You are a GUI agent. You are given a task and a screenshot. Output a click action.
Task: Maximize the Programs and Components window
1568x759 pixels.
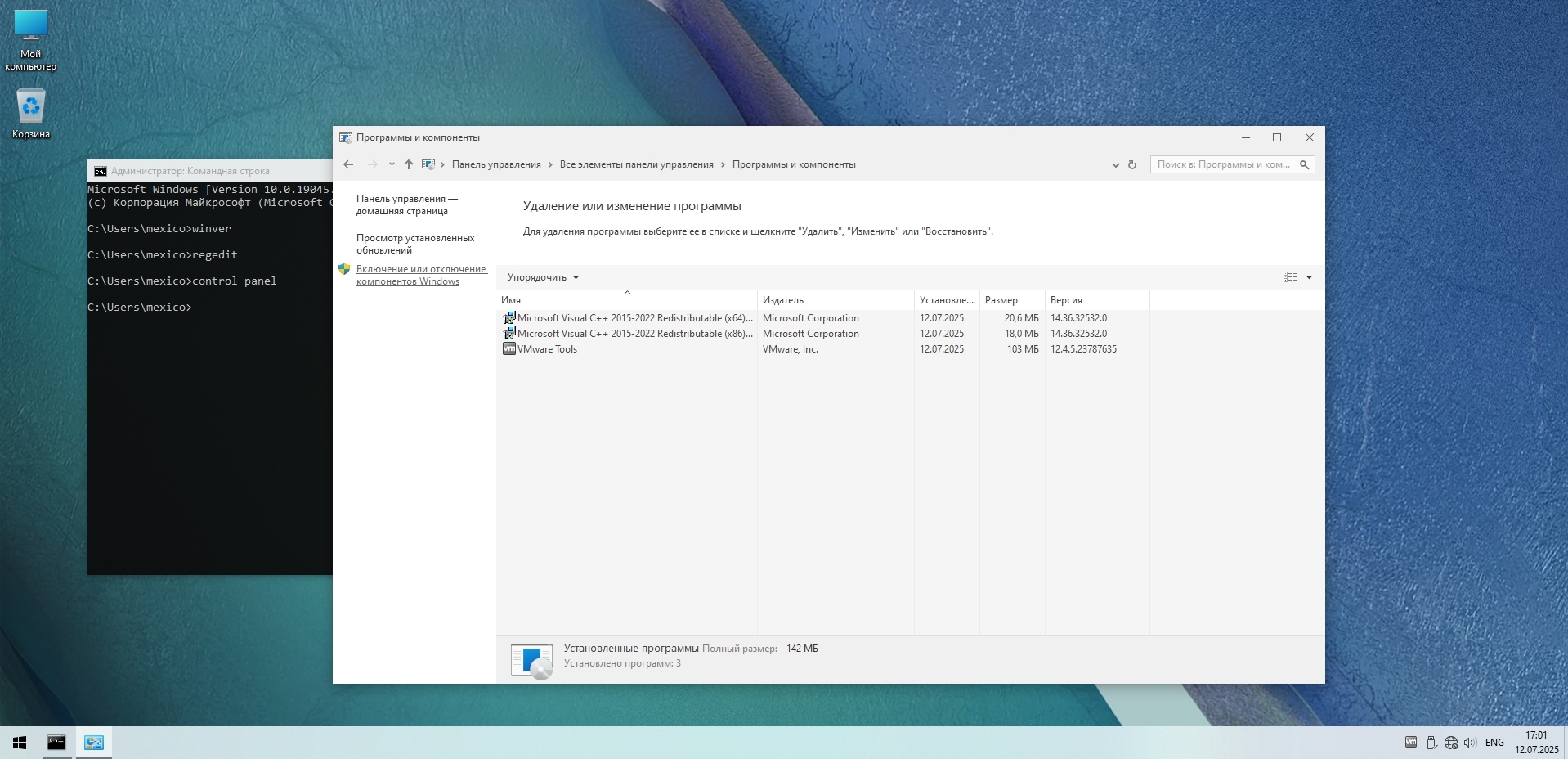pyautogui.click(x=1277, y=137)
